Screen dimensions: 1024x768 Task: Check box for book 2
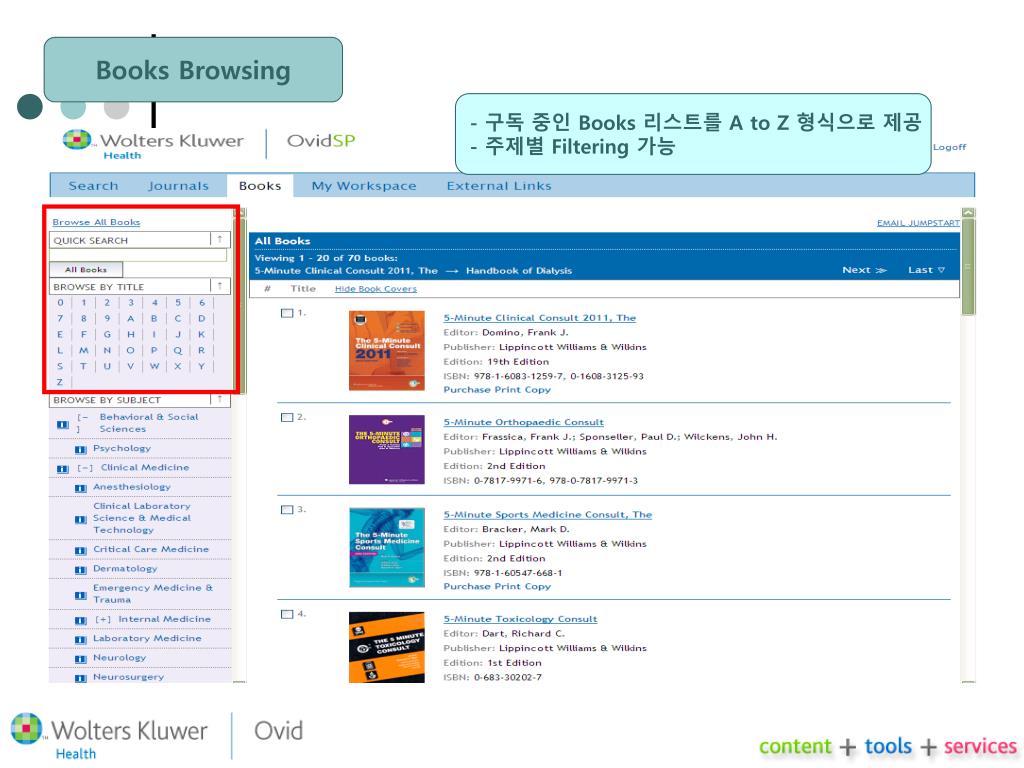pos(287,417)
